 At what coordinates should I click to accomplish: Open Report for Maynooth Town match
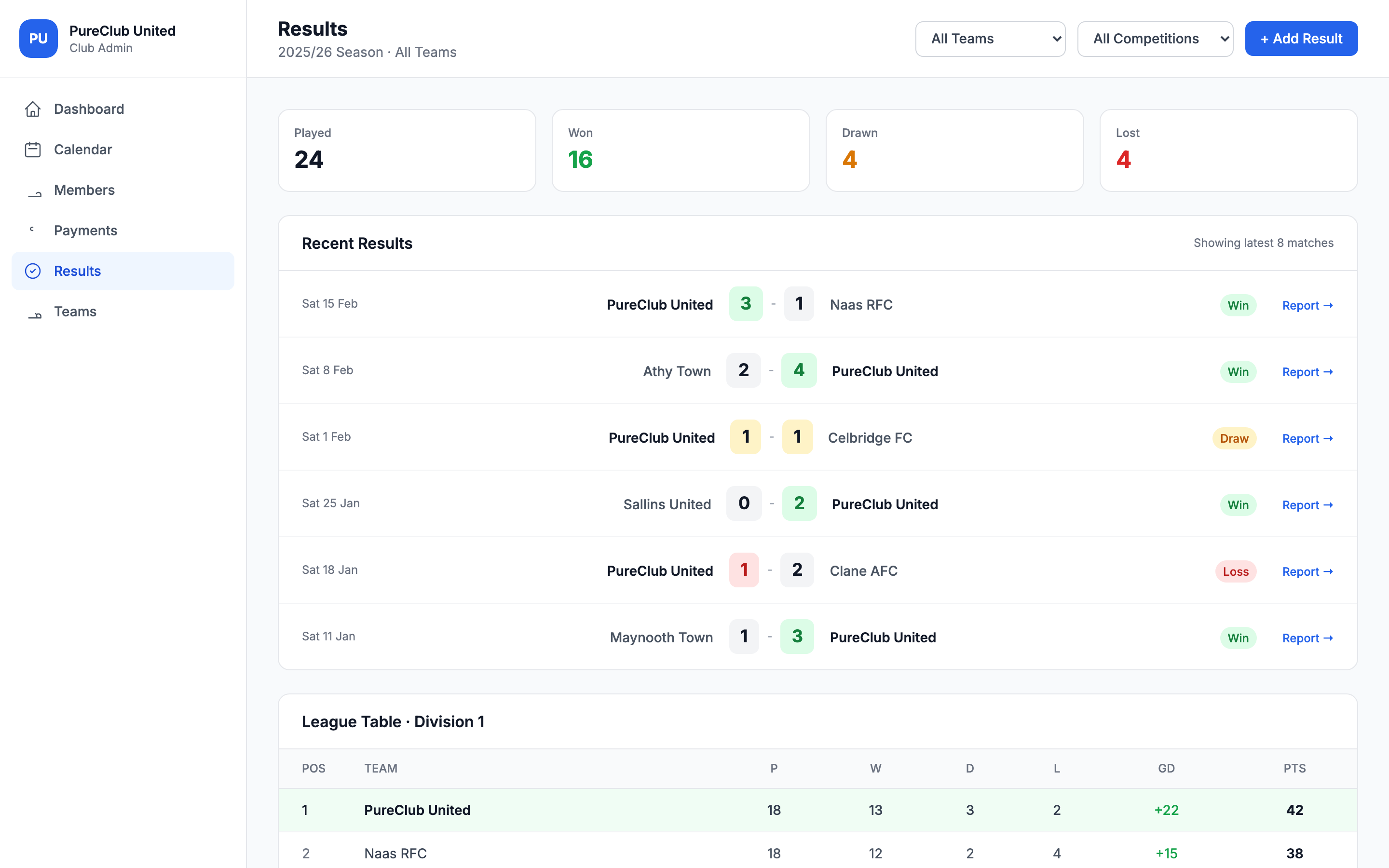click(1307, 638)
